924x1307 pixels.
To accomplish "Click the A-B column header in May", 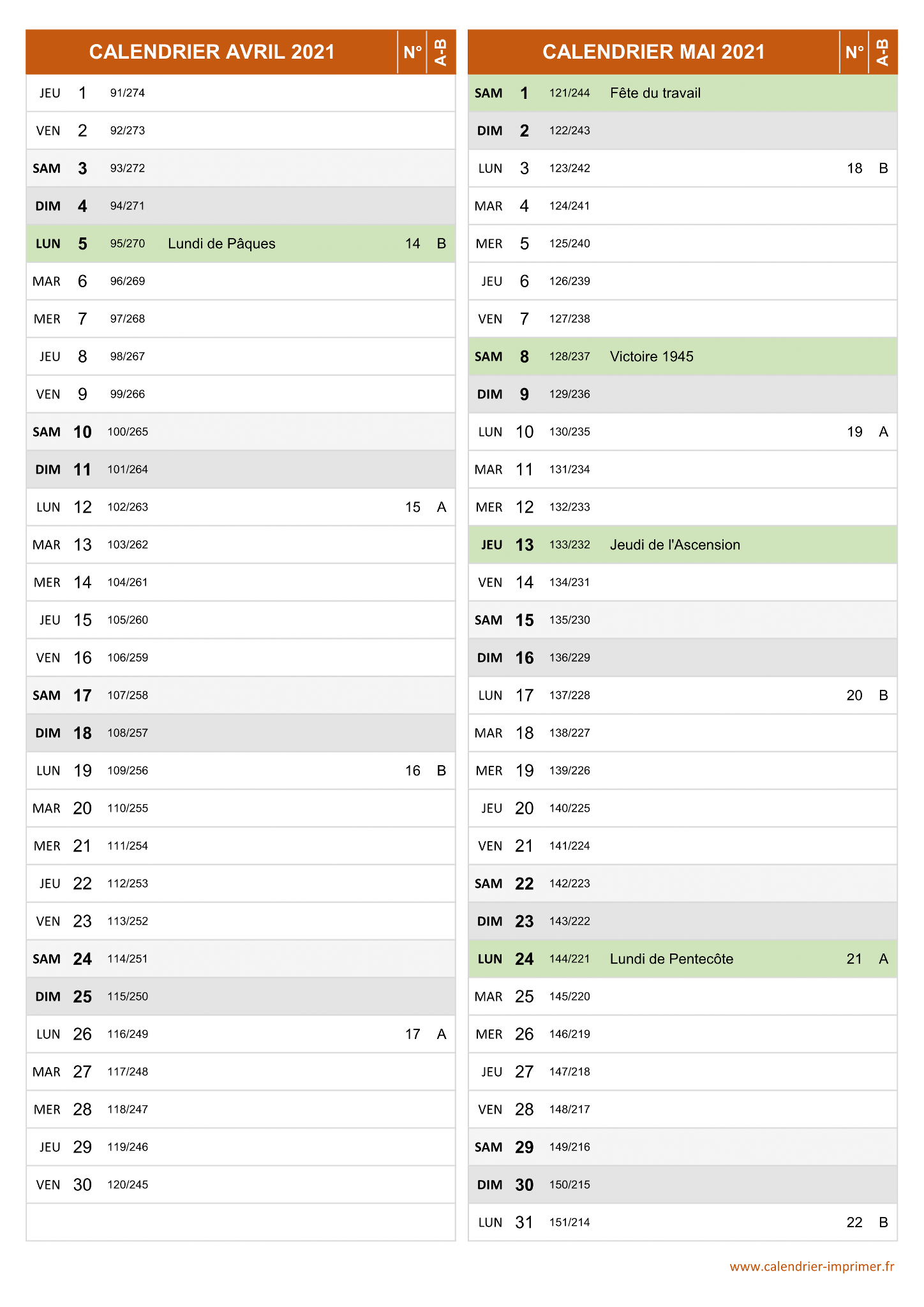I will click(883, 52).
